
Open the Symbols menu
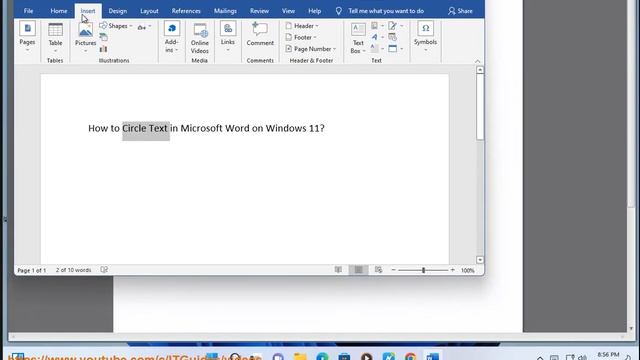(425, 36)
